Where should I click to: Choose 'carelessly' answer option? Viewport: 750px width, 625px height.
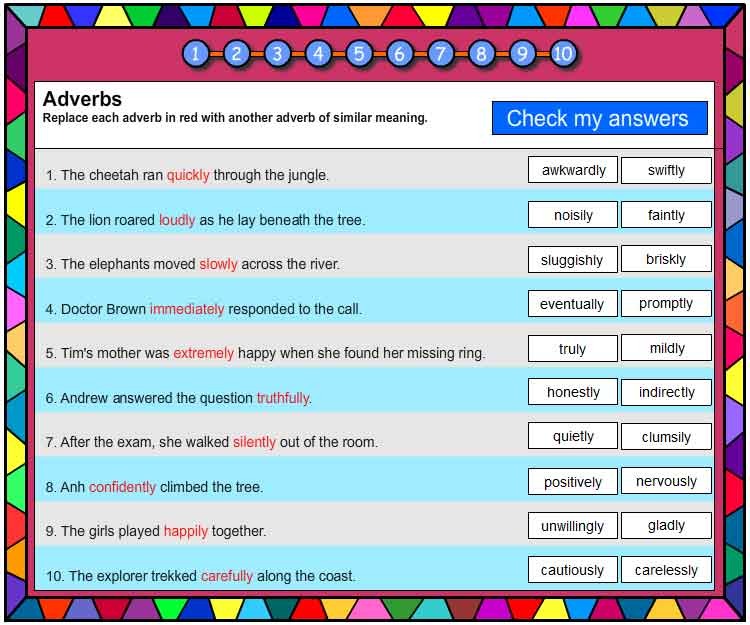[666, 570]
